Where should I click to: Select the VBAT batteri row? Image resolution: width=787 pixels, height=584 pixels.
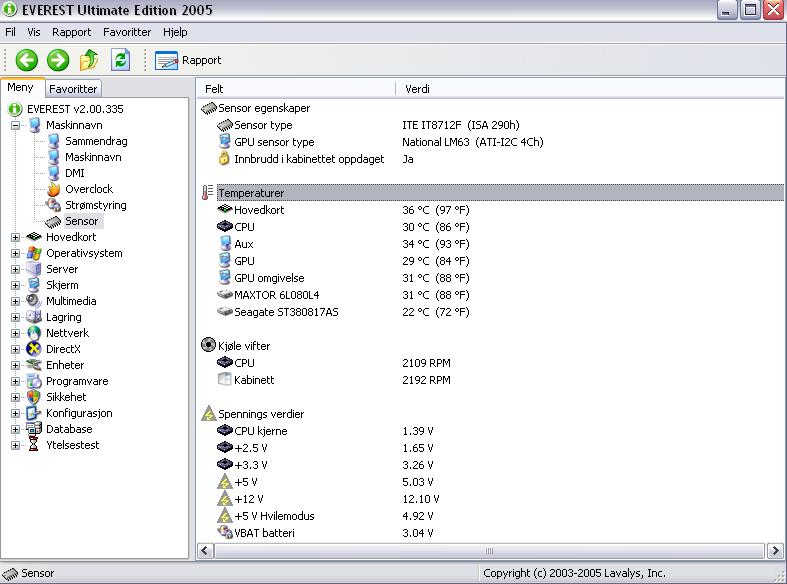coord(492,533)
